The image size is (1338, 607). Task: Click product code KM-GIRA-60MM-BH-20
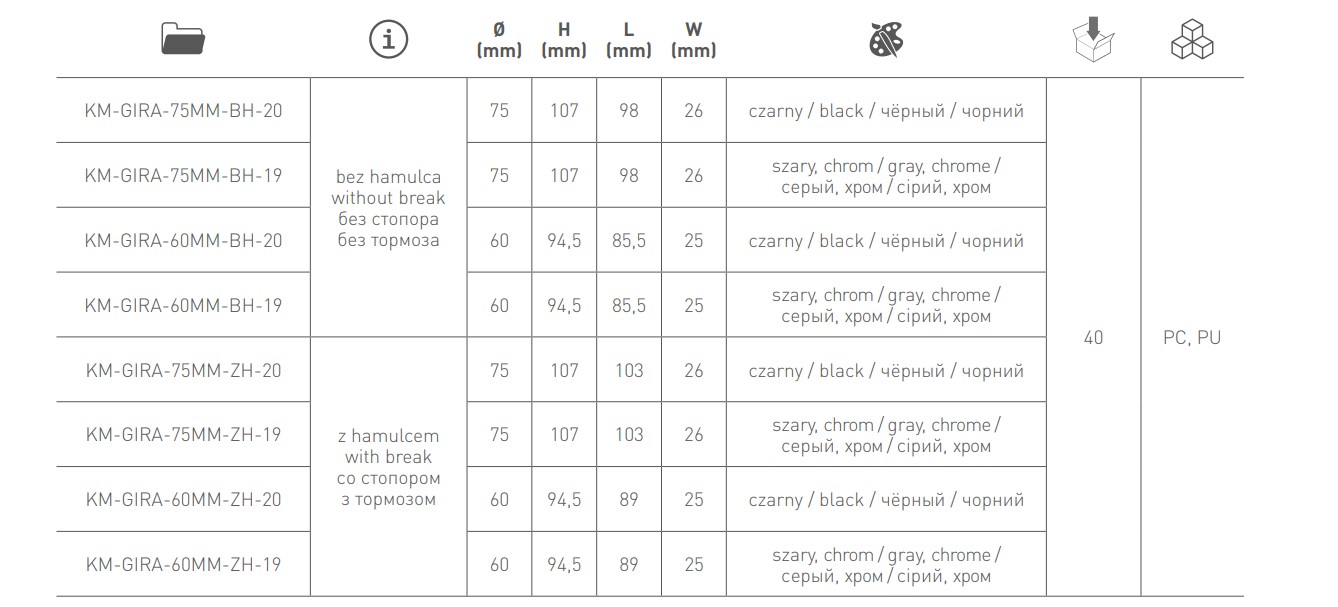point(184,240)
